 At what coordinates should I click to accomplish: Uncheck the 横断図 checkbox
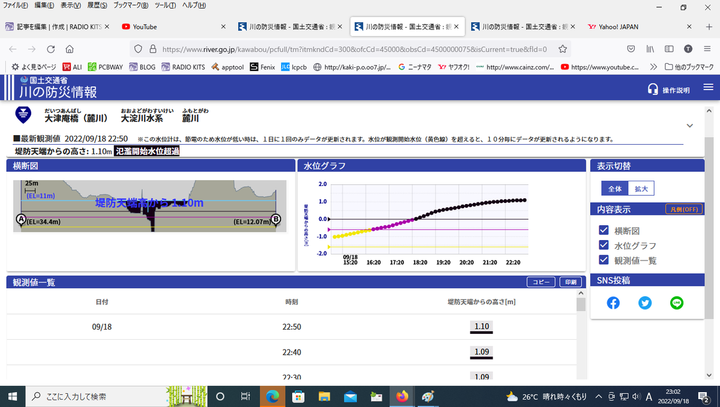[x=603, y=230]
